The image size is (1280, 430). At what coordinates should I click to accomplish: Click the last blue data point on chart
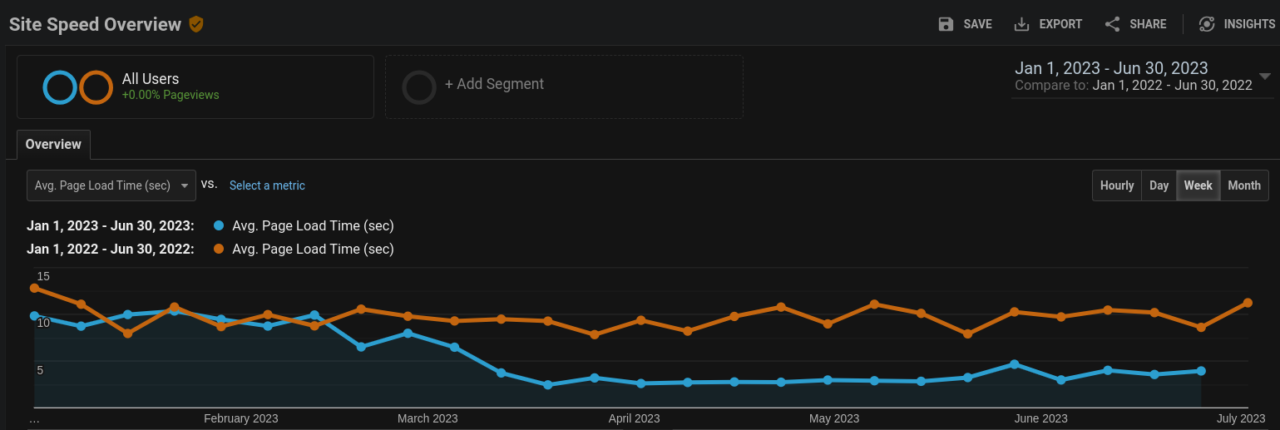click(x=1201, y=371)
